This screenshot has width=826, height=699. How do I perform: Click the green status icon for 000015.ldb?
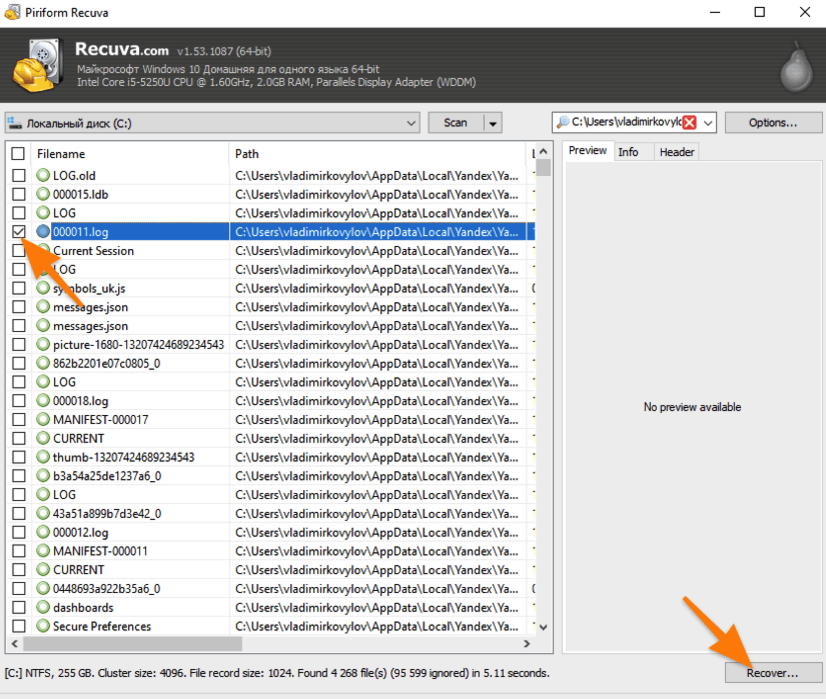(43, 194)
